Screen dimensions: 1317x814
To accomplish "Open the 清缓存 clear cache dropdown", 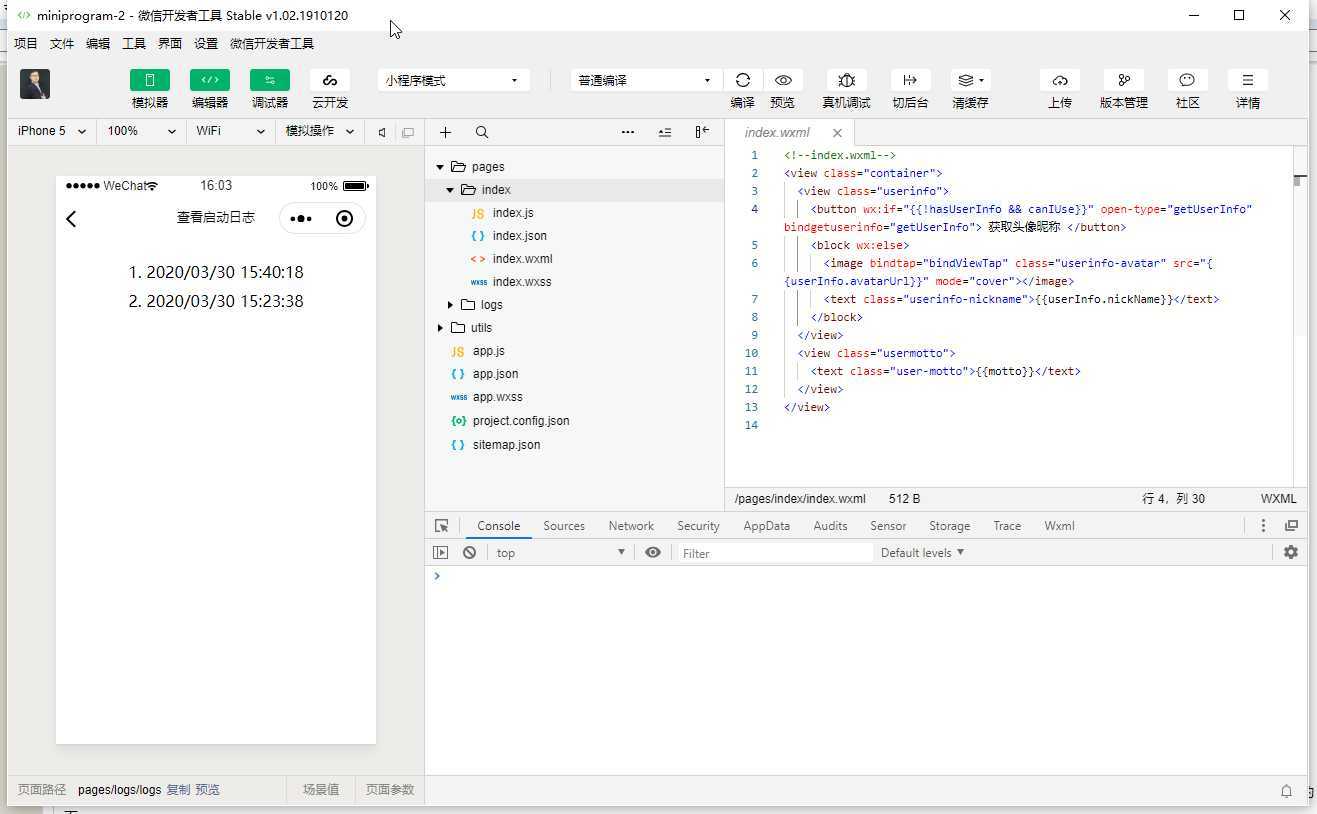I will coord(970,80).
